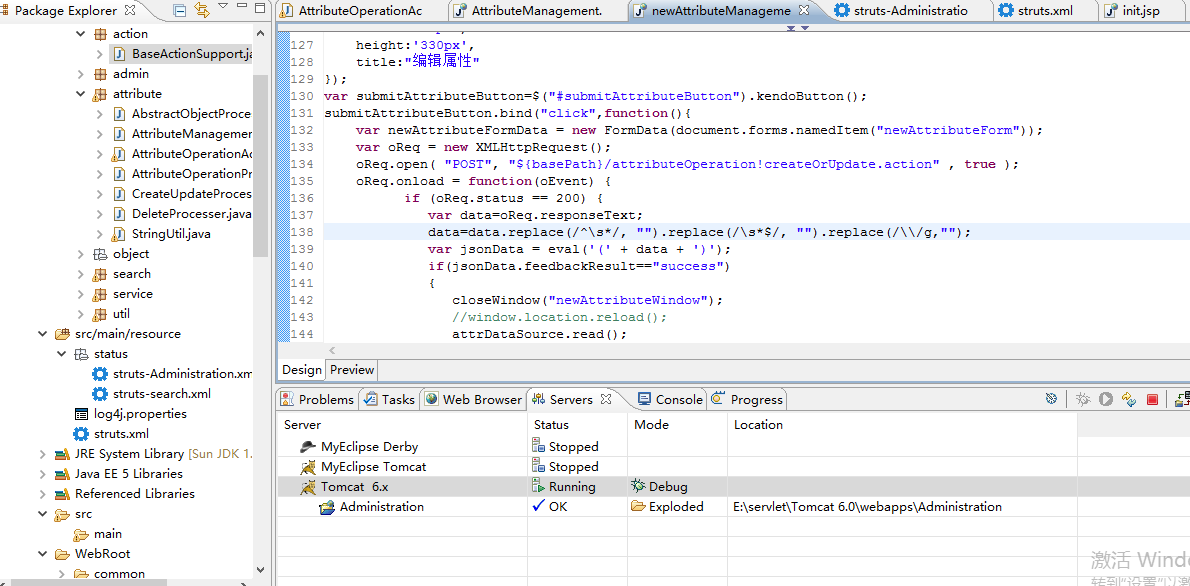
Task: Select struts-Administration.xml in tree
Action: (x=172, y=374)
